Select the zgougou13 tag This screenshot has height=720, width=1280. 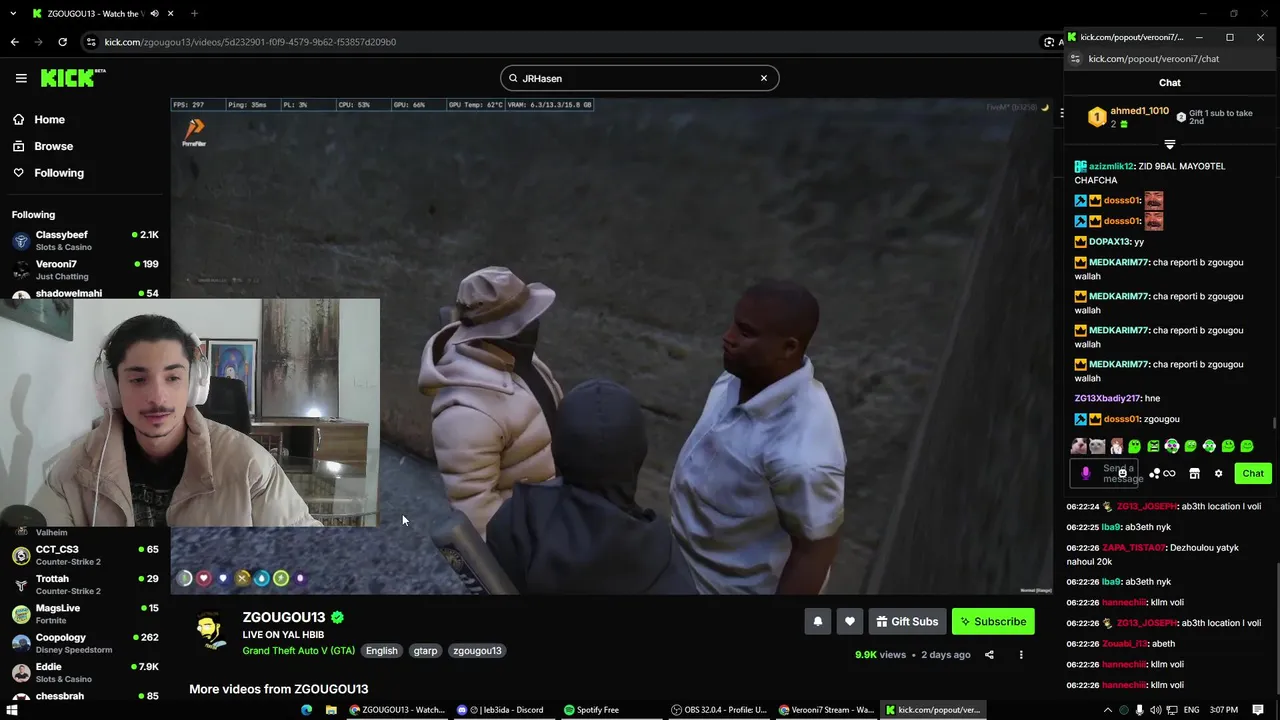477,651
